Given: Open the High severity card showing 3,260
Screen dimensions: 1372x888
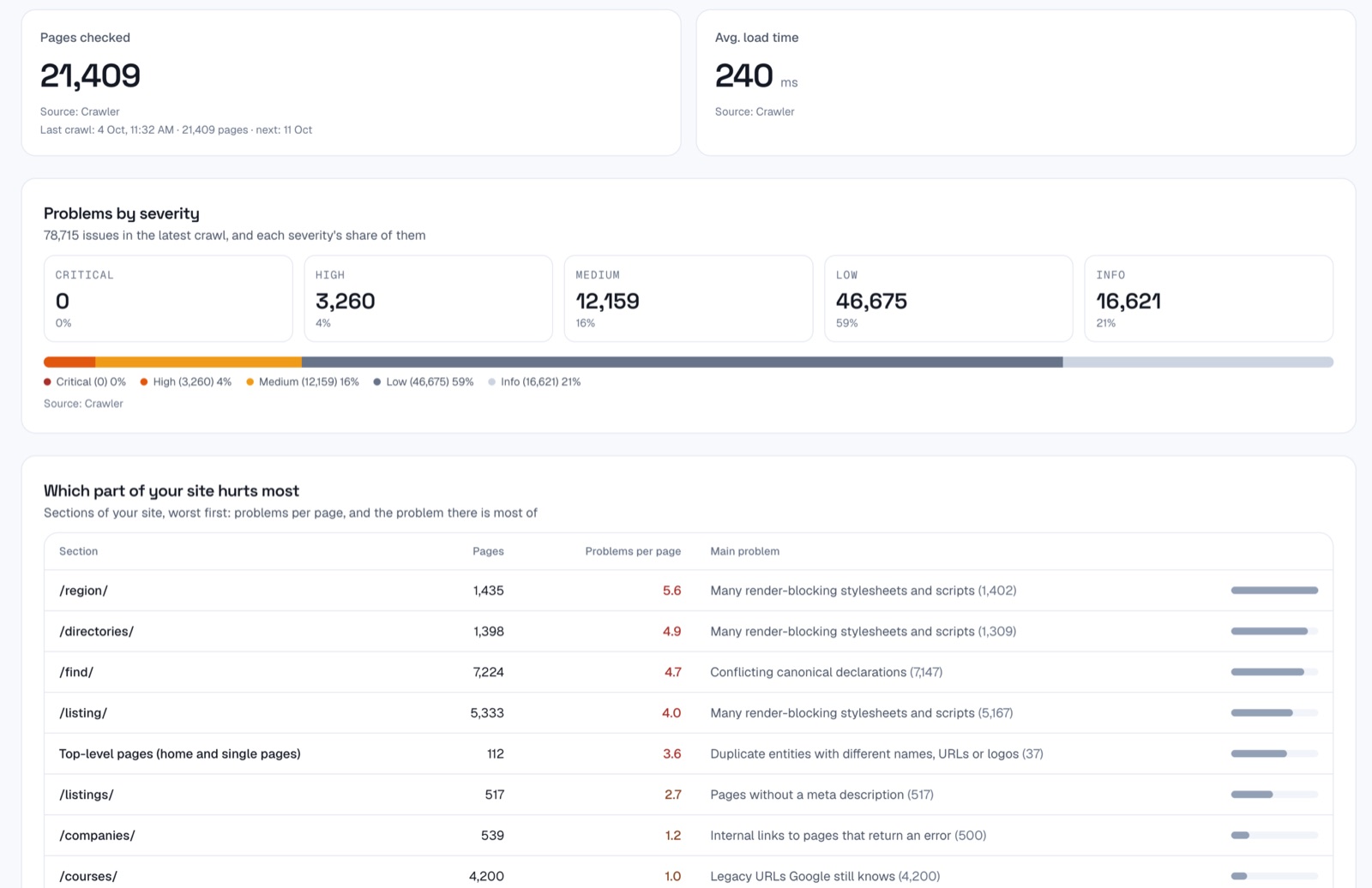Looking at the screenshot, I should pos(428,298).
